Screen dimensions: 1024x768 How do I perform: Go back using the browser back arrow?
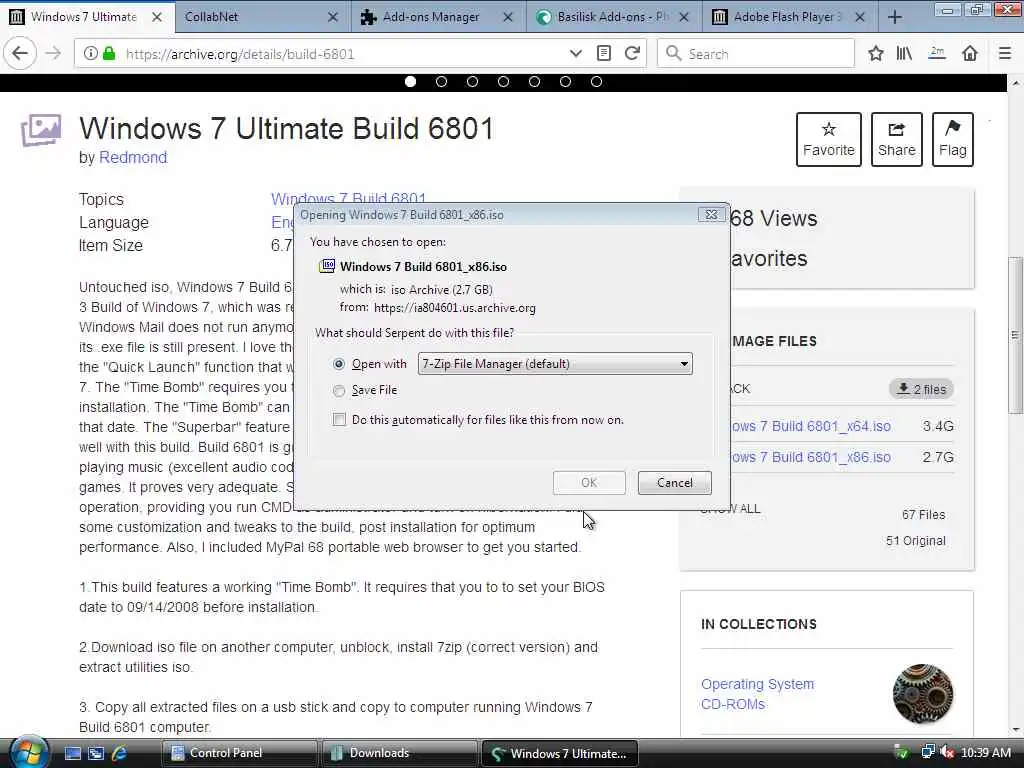(20, 54)
